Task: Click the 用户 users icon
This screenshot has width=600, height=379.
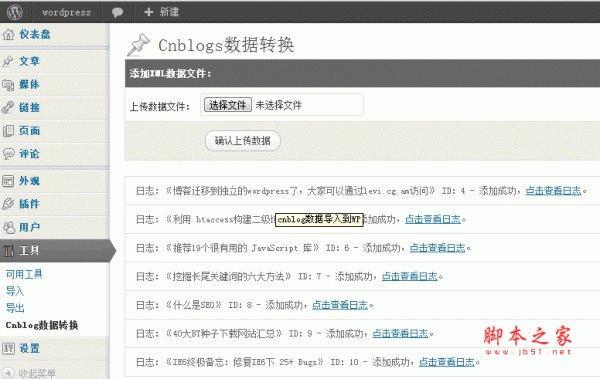Action: (x=8, y=227)
